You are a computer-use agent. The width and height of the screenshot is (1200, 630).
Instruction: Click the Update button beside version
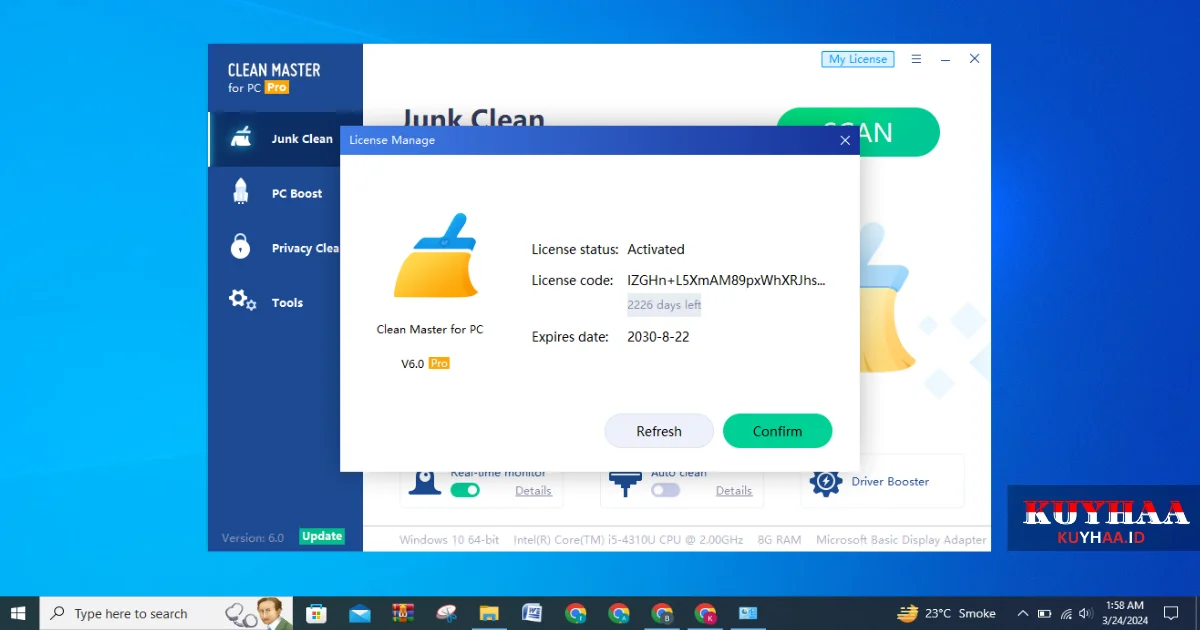(x=322, y=537)
